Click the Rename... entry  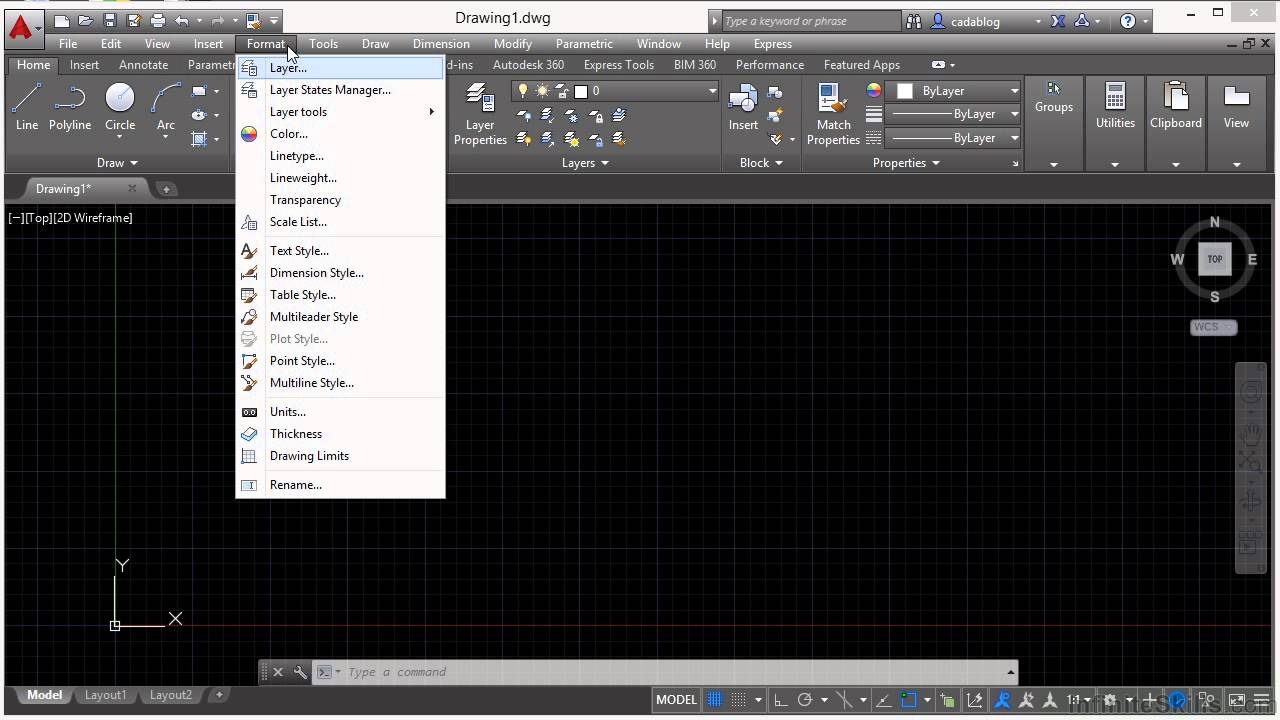[x=340, y=485]
